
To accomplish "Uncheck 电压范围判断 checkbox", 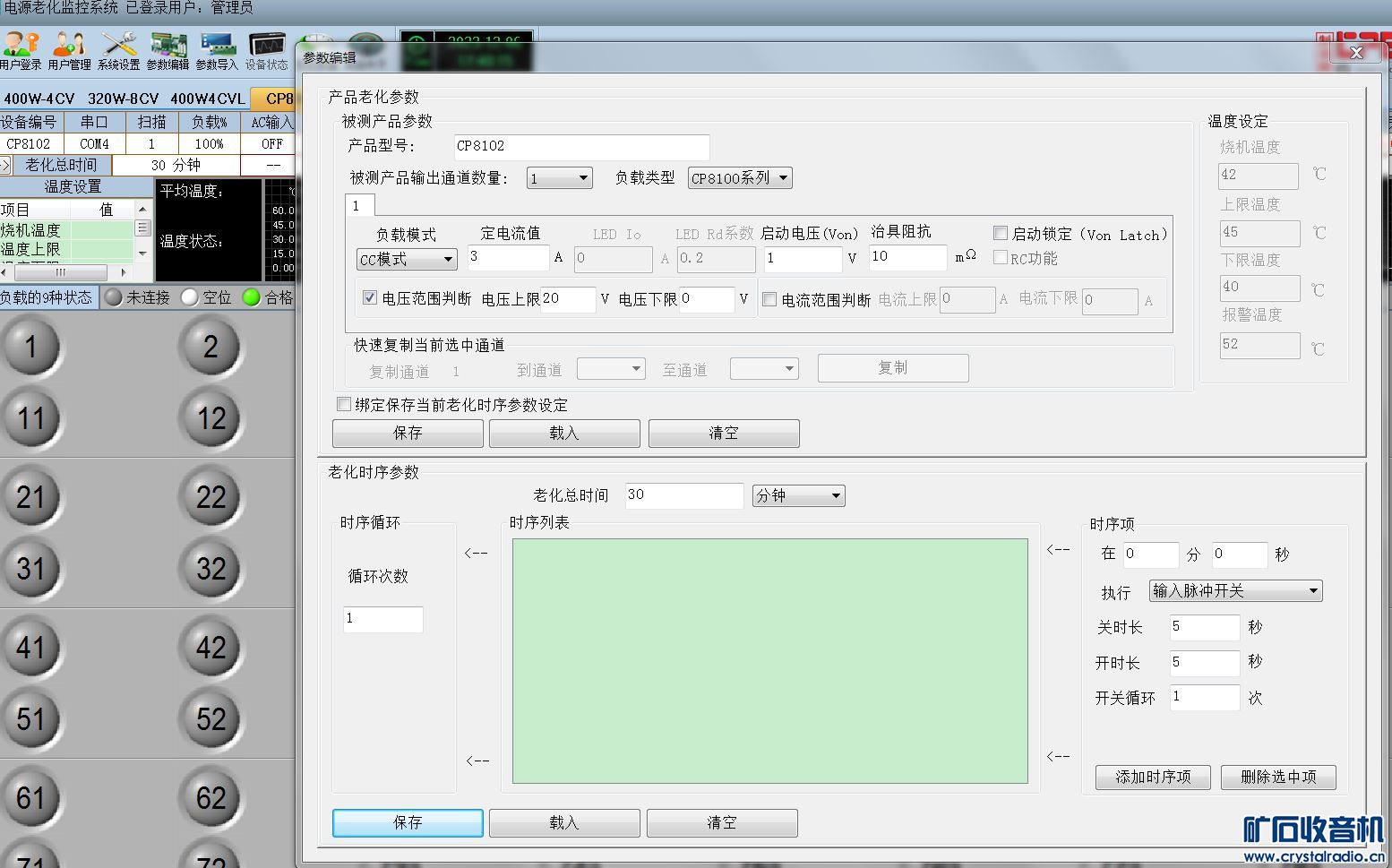I will tap(370, 297).
